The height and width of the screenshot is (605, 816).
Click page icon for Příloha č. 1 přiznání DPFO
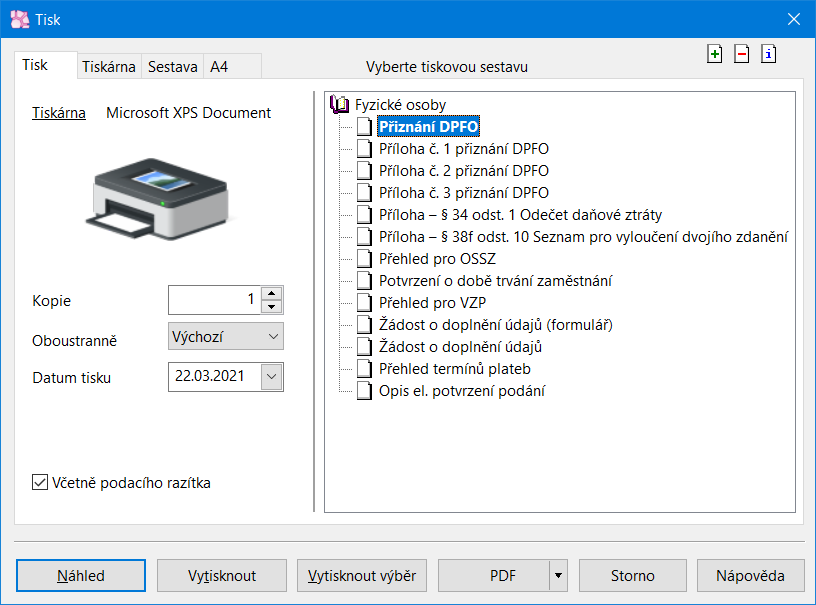coord(364,149)
